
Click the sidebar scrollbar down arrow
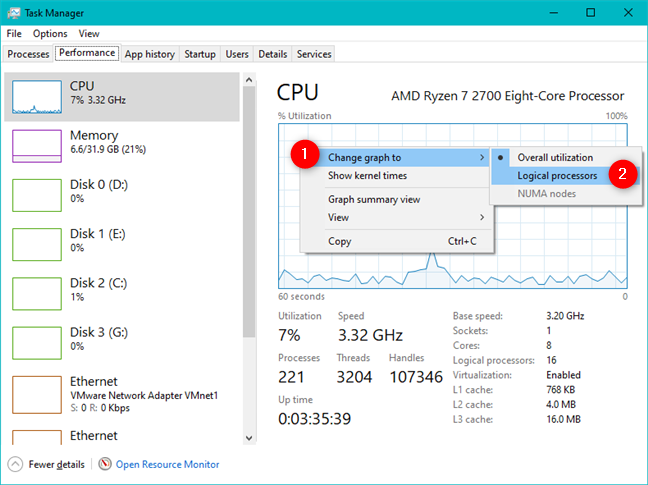249,438
